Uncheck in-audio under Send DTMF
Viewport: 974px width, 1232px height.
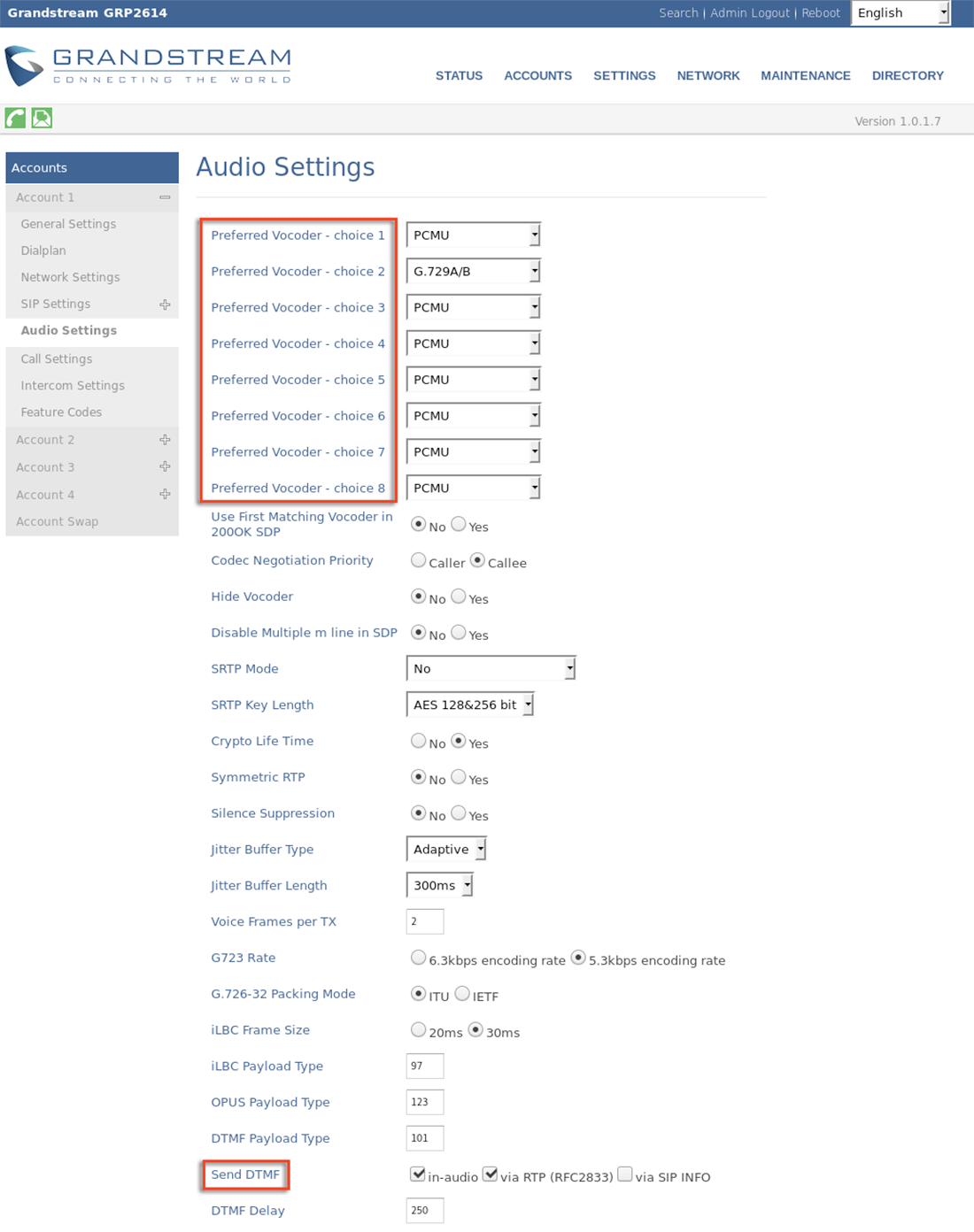[x=416, y=1174]
